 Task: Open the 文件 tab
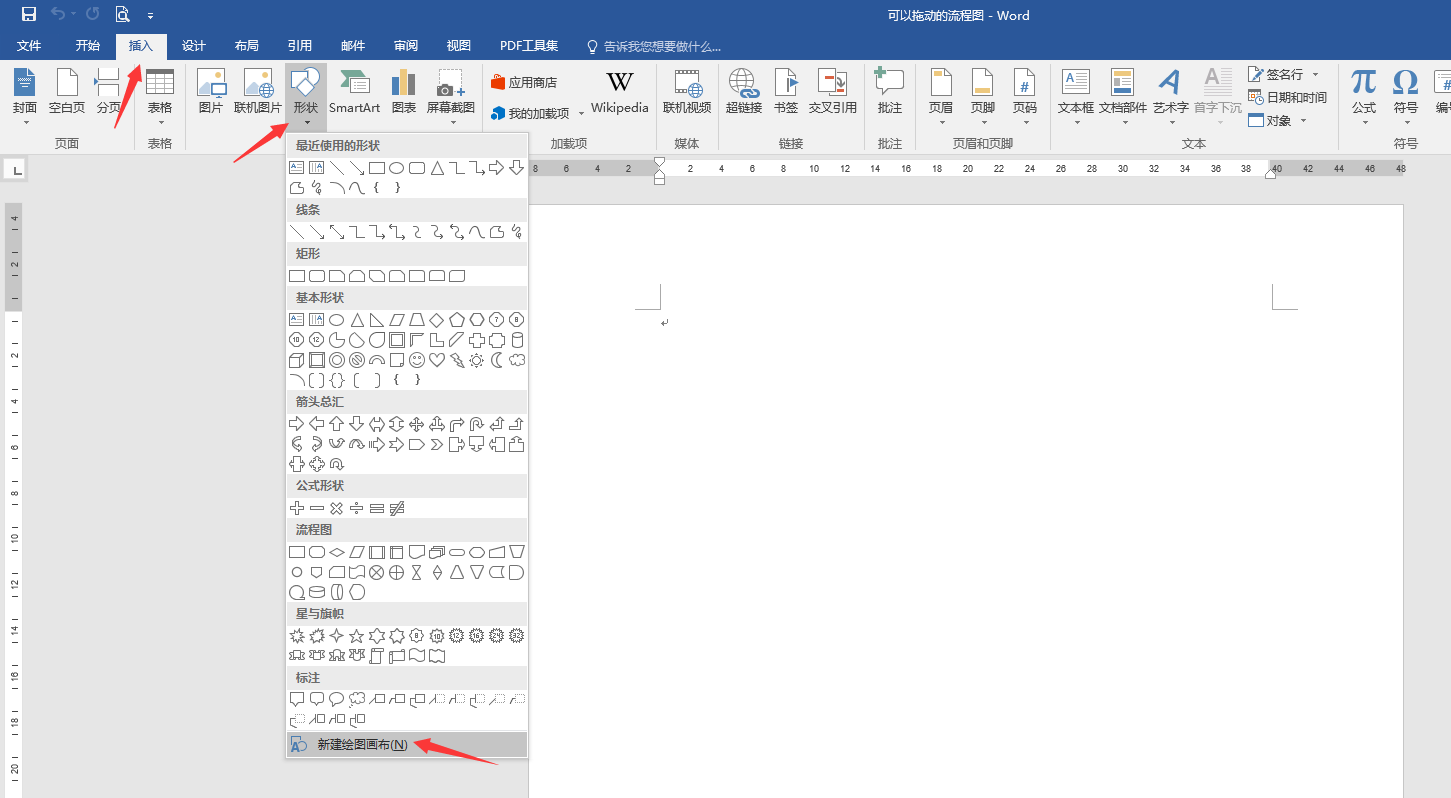pyautogui.click(x=29, y=46)
